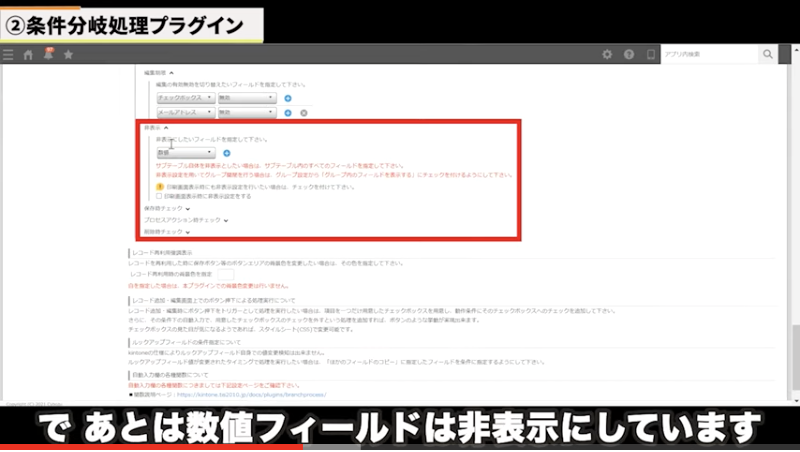Open bookmarks star icon

[x=68, y=54]
